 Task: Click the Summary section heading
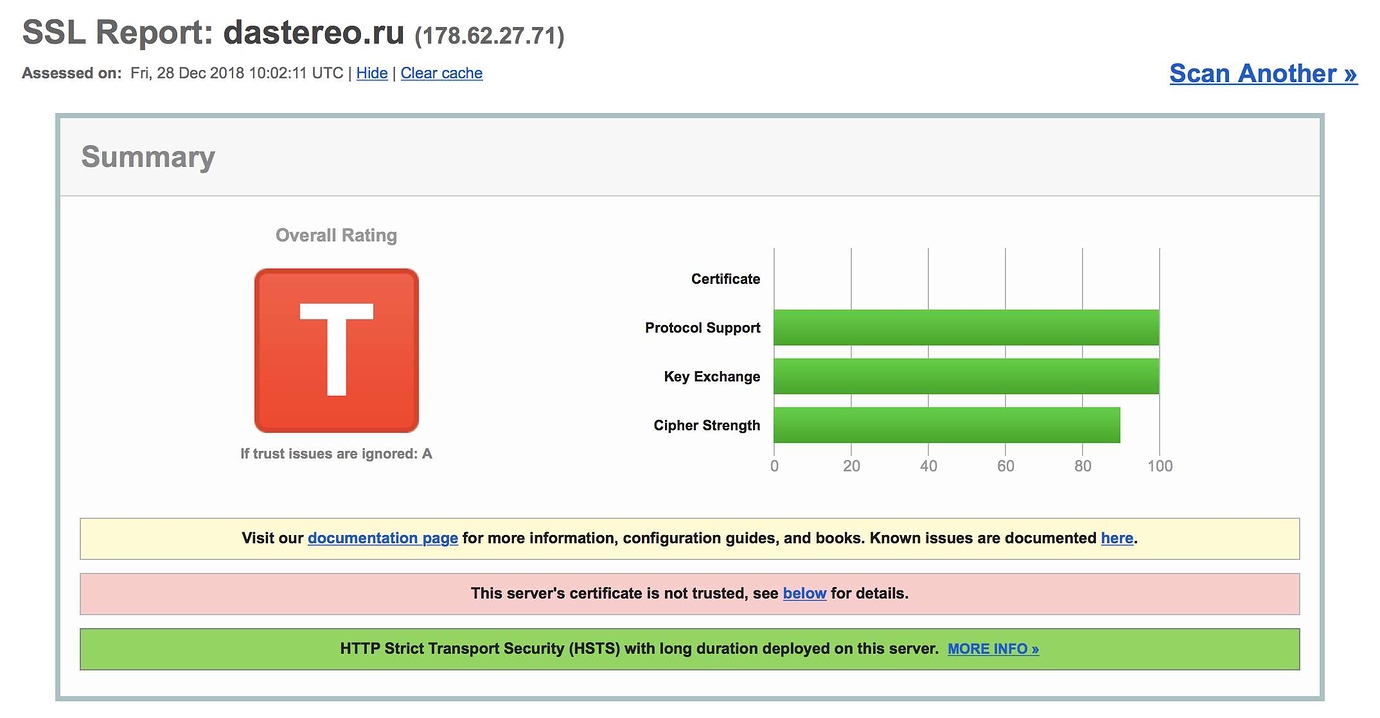[x=148, y=157]
